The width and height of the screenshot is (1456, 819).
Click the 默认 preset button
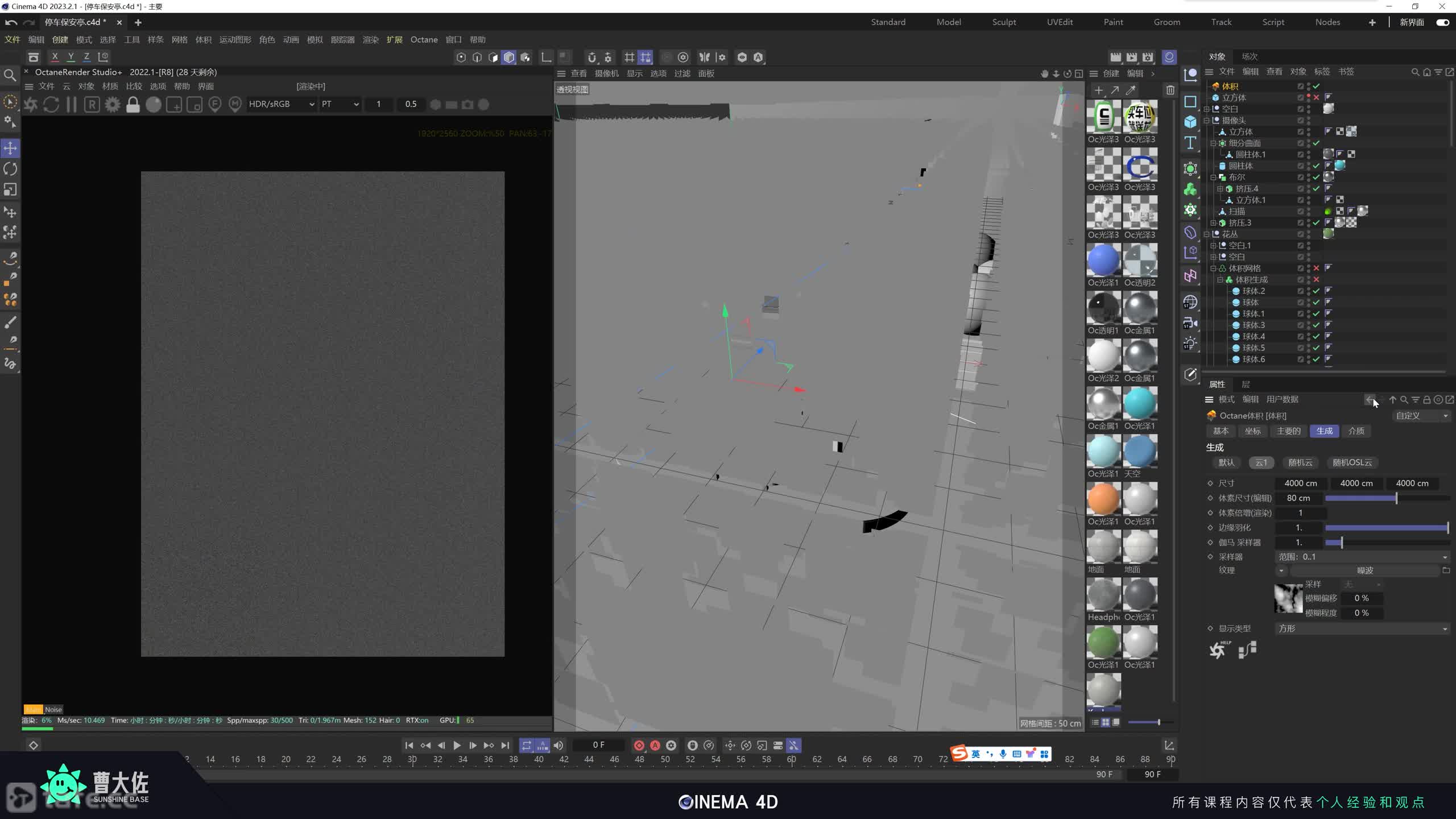tap(1226, 462)
